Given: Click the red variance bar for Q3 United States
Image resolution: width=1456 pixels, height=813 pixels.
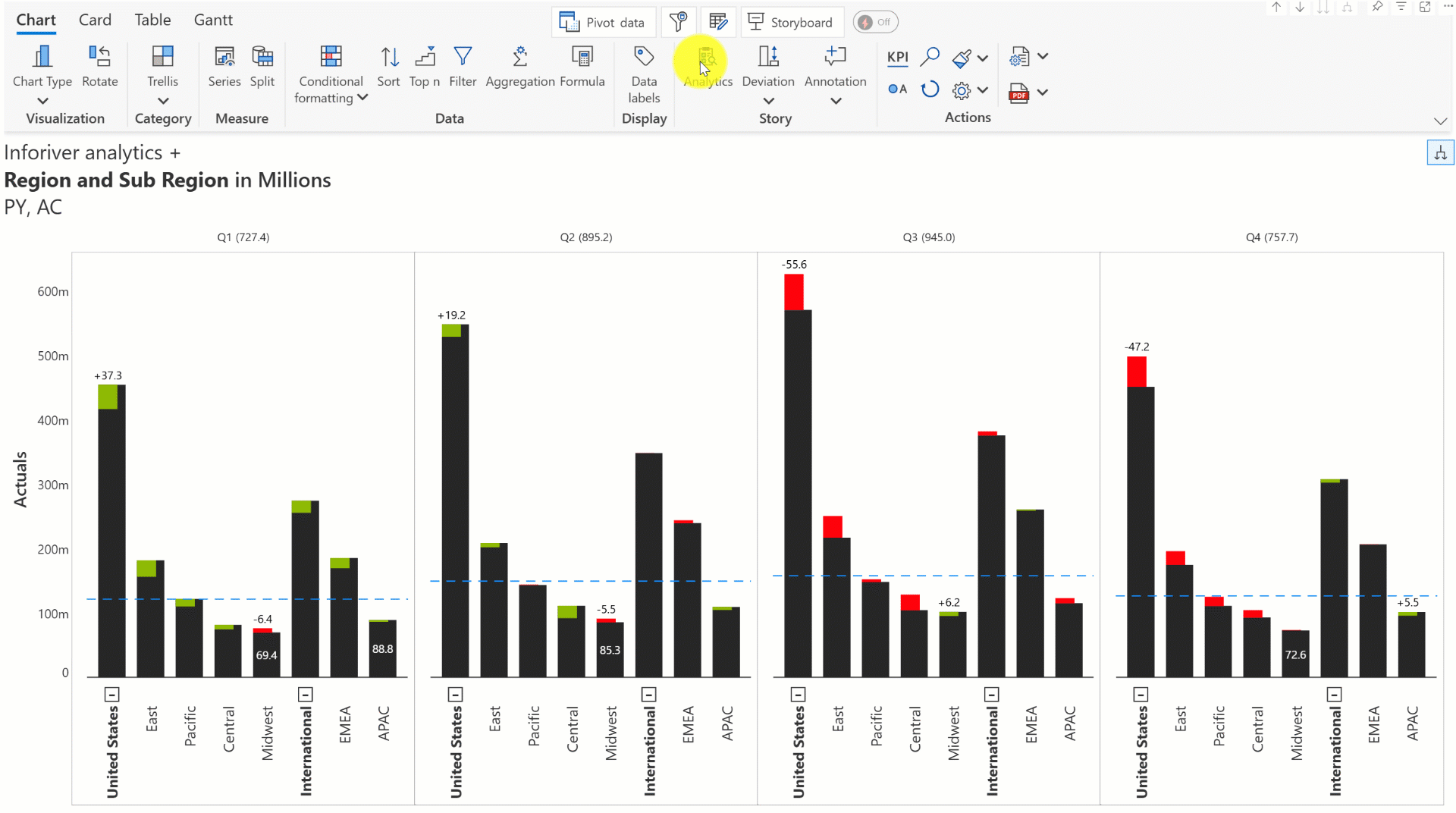Looking at the screenshot, I should pyautogui.click(x=793, y=292).
